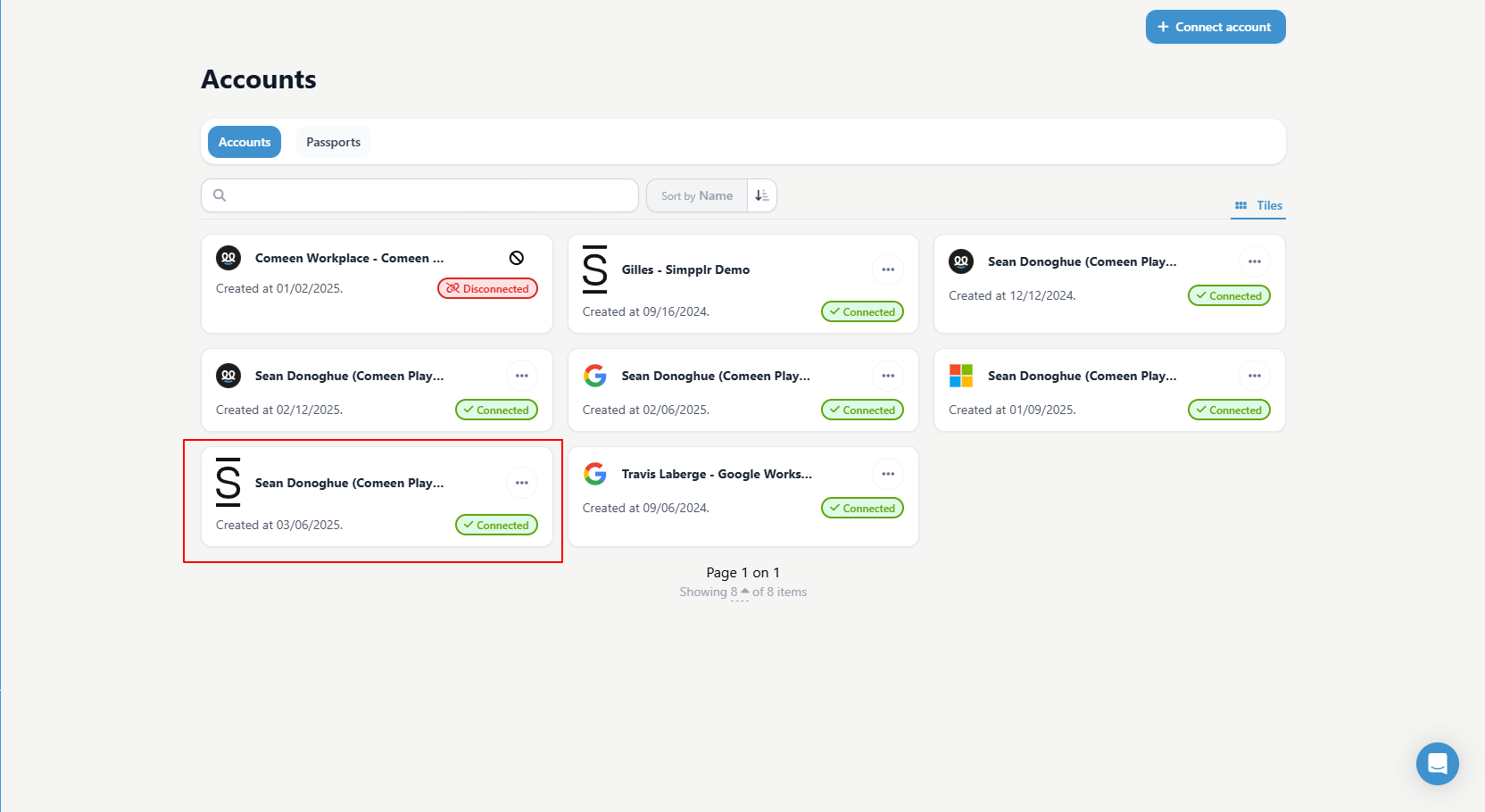Select Travis Laberge - Google Works... title
This screenshot has width=1485, height=812.
717,474
